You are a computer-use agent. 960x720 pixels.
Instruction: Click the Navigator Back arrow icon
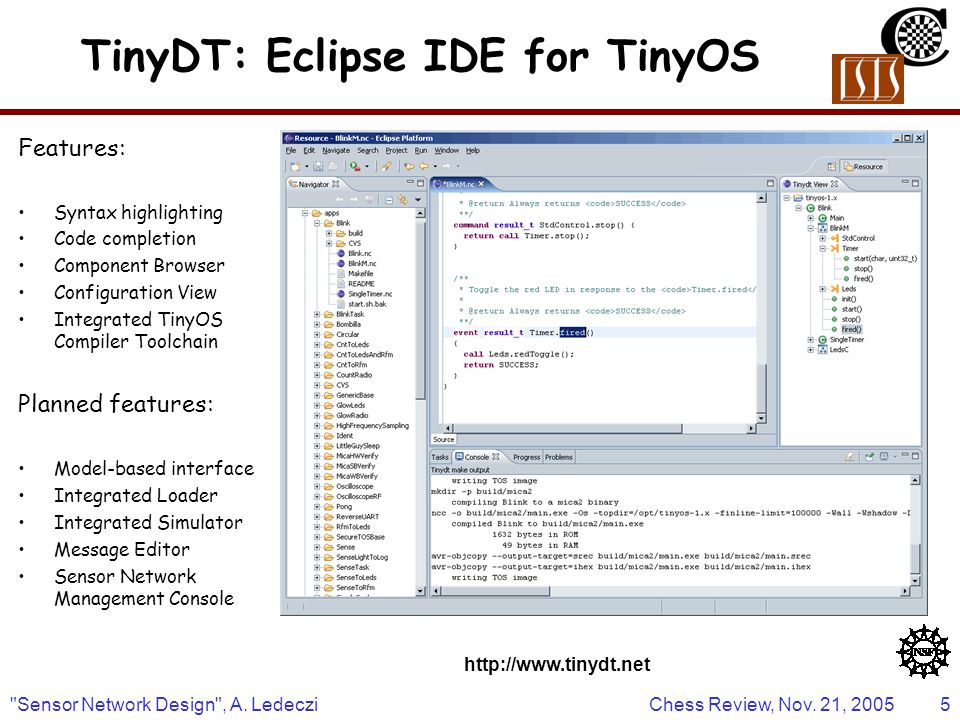[x=339, y=200]
